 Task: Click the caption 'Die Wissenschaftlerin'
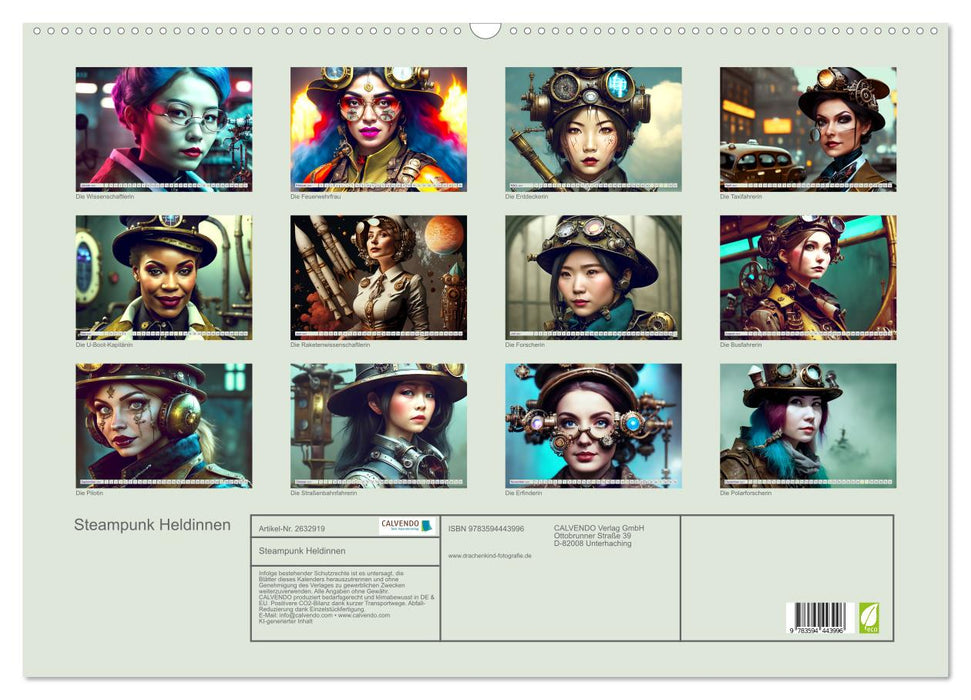tap(105, 196)
